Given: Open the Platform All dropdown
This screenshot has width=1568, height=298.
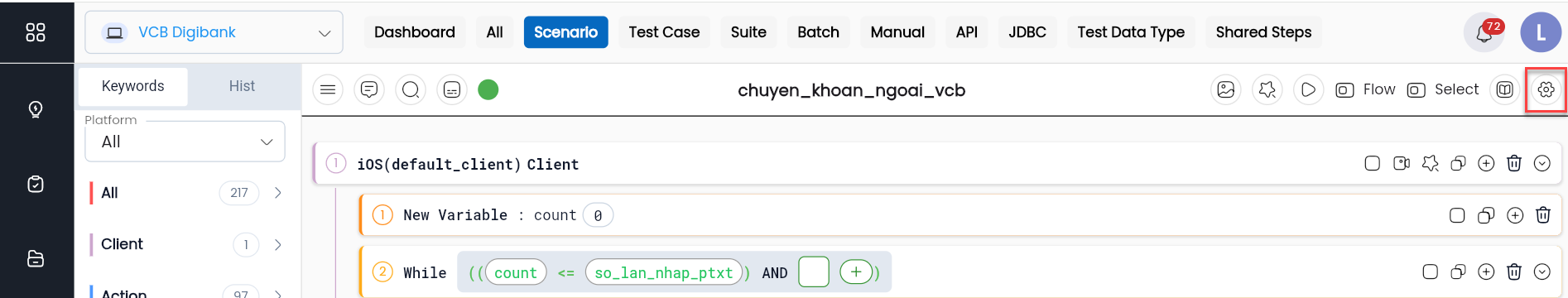Looking at the screenshot, I should click(185, 142).
